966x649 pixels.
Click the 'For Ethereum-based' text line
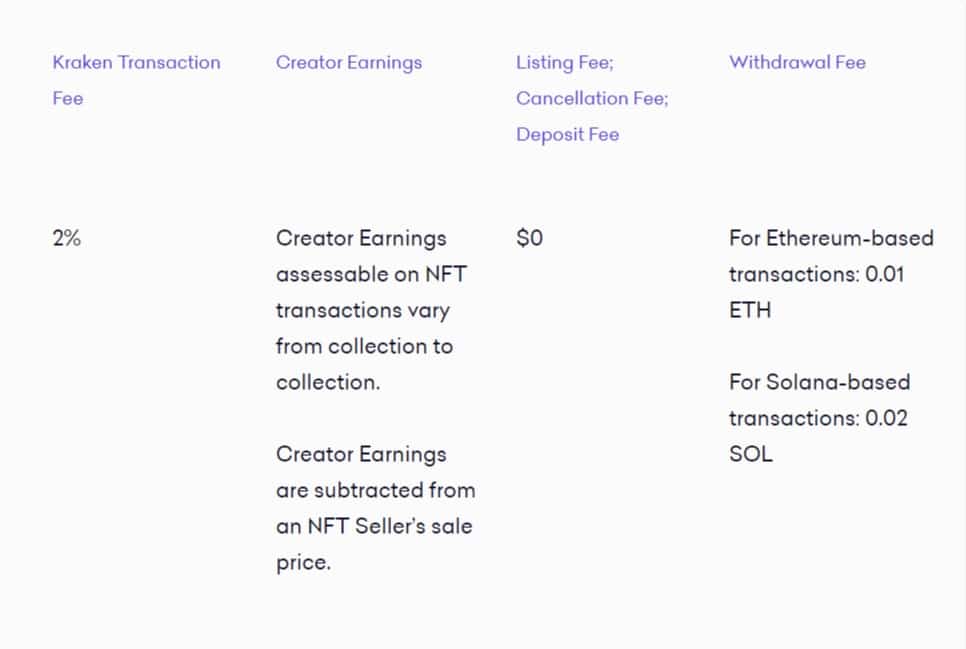pyautogui.click(x=831, y=239)
